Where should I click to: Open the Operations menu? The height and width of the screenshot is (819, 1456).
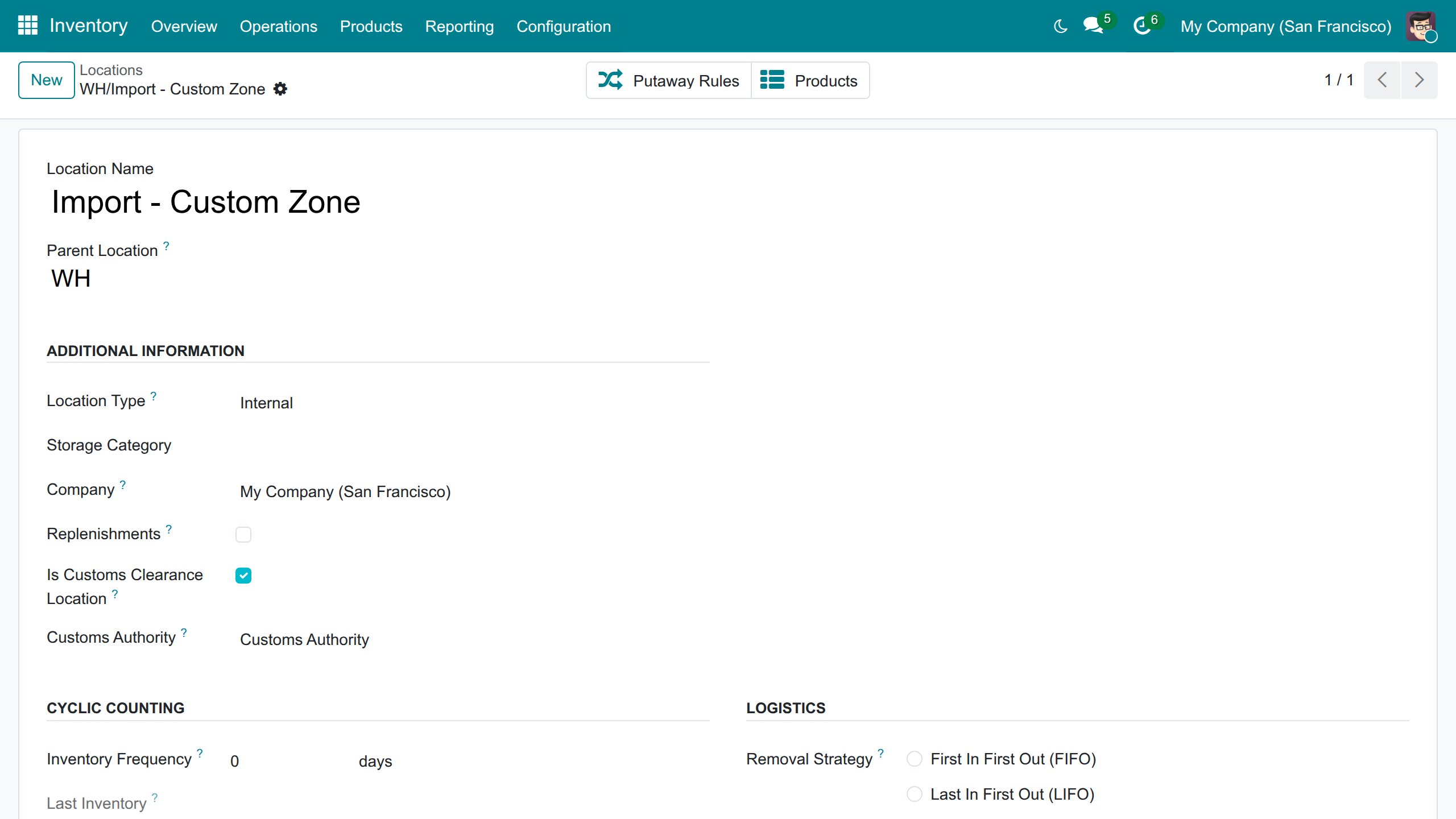coord(279,26)
